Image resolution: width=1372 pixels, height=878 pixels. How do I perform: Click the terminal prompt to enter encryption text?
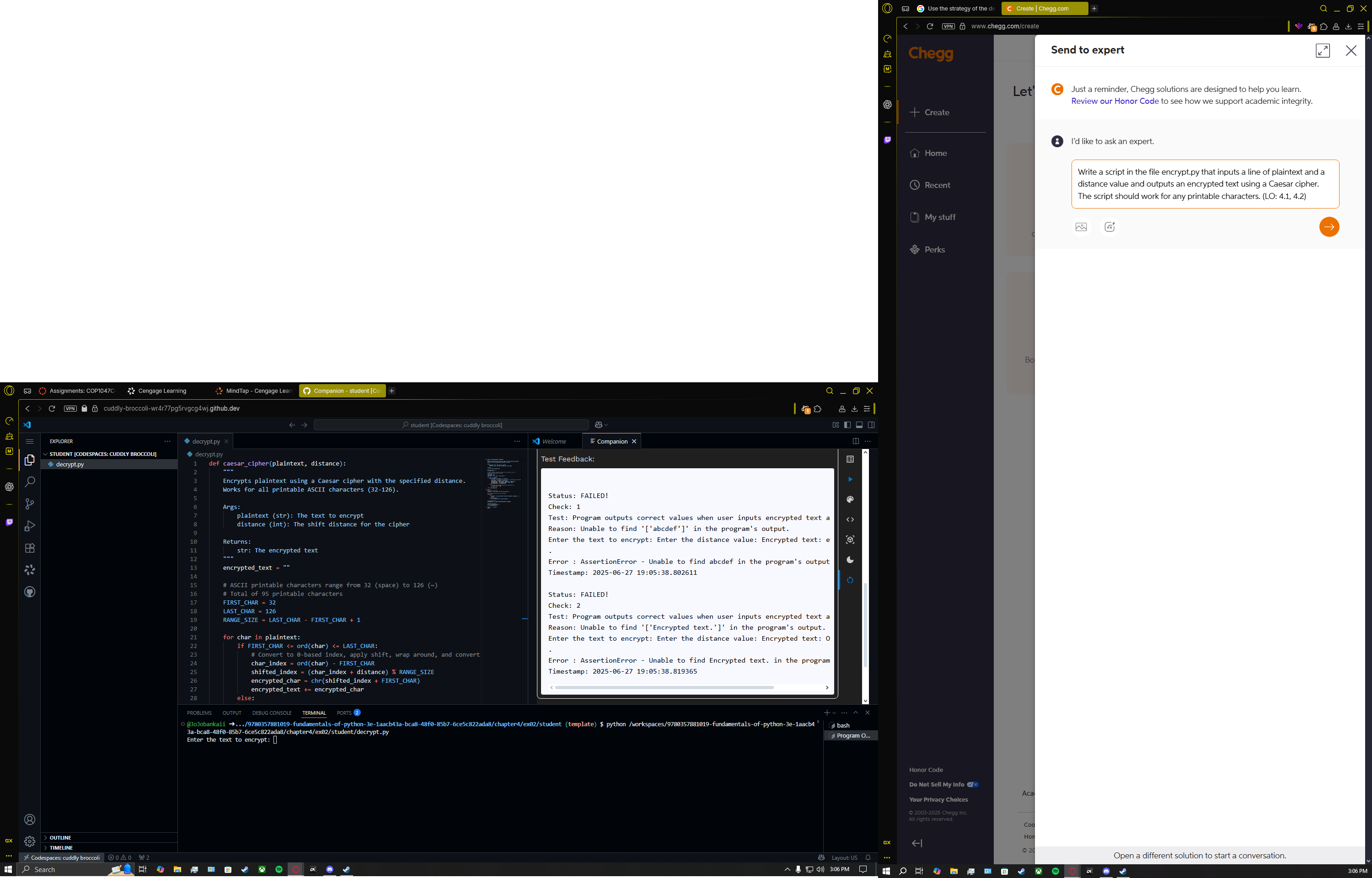(x=276, y=739)
